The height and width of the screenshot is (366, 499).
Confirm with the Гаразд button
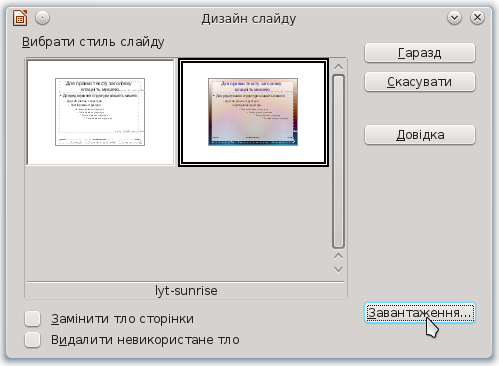click(420, 53)
